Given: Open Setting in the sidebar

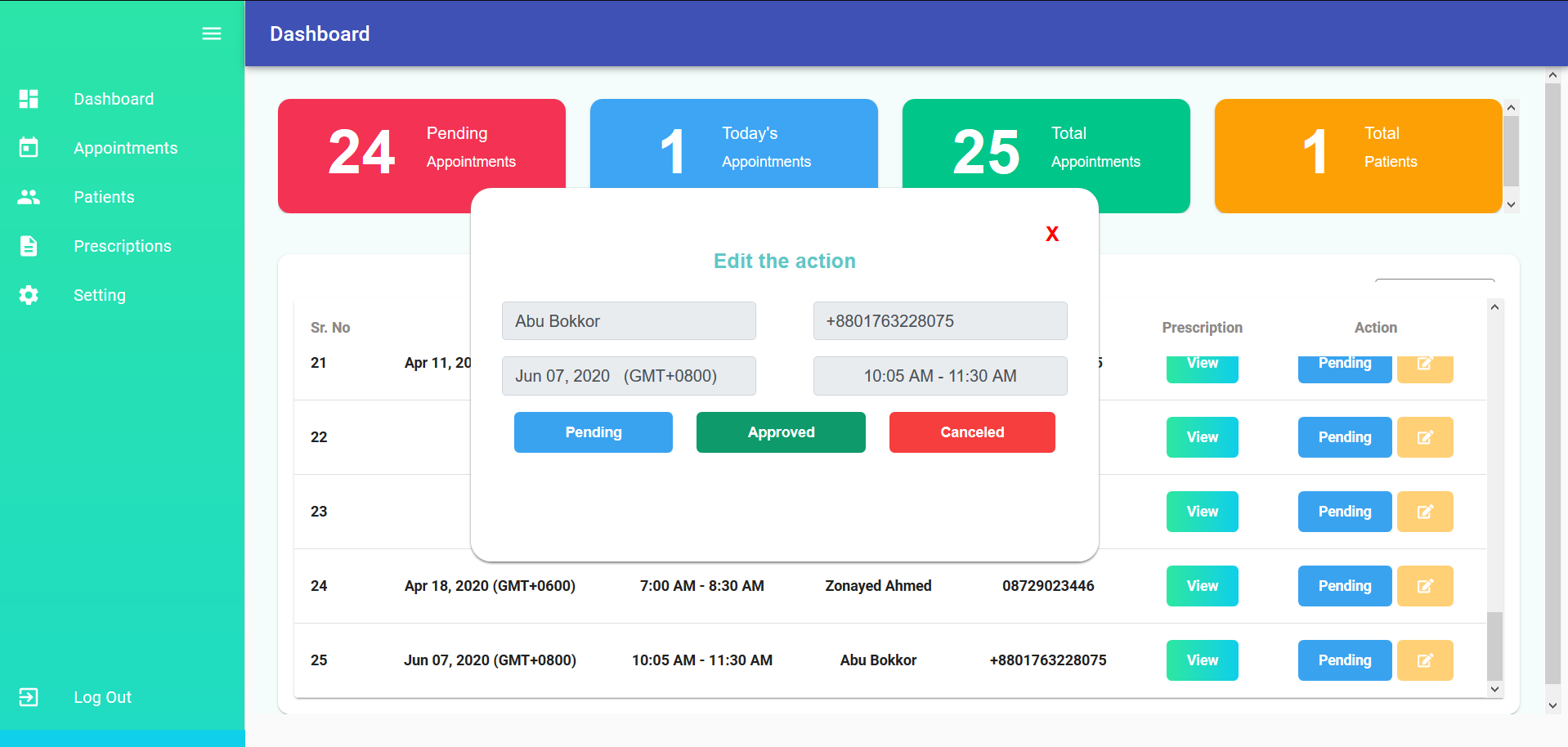Looking at the screenshot, I should pyautogui.click(x=100, y=295).
